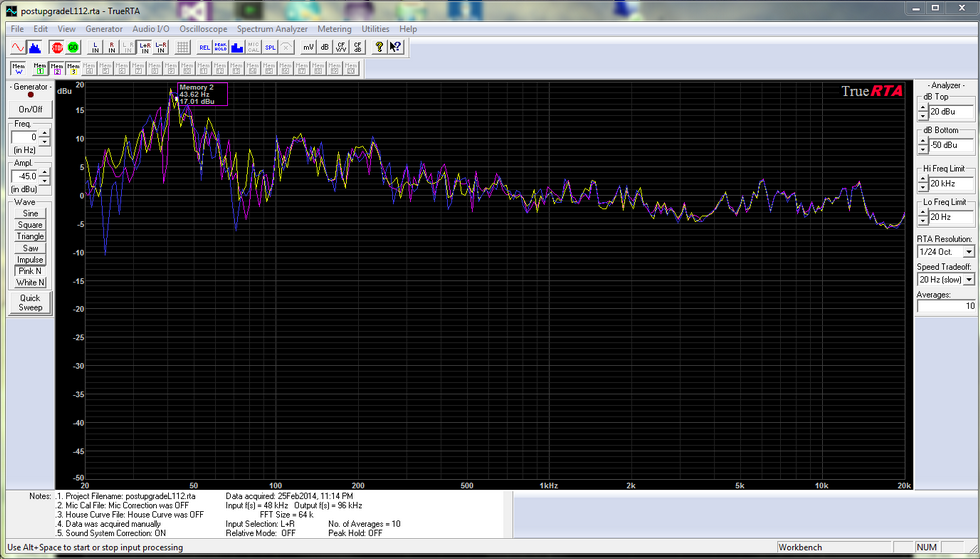
Task: Switch to oscilloscope sine-wave view icon
Action: (x=18, y=47)
